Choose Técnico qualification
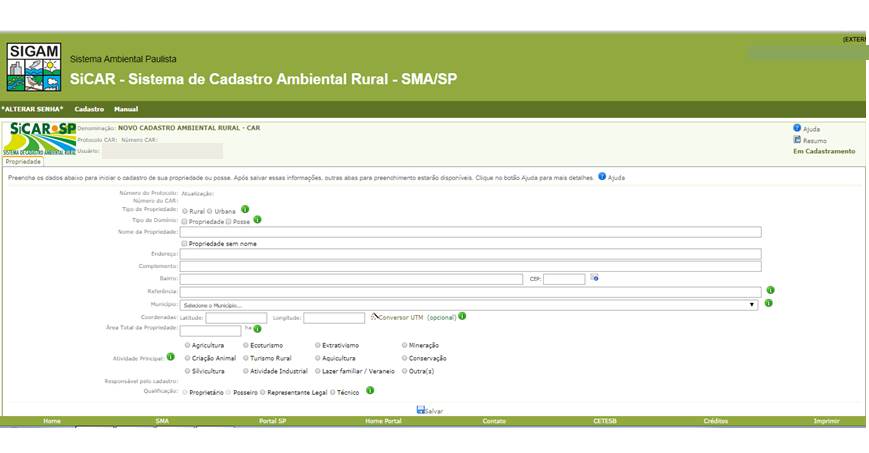 (333, 392)
